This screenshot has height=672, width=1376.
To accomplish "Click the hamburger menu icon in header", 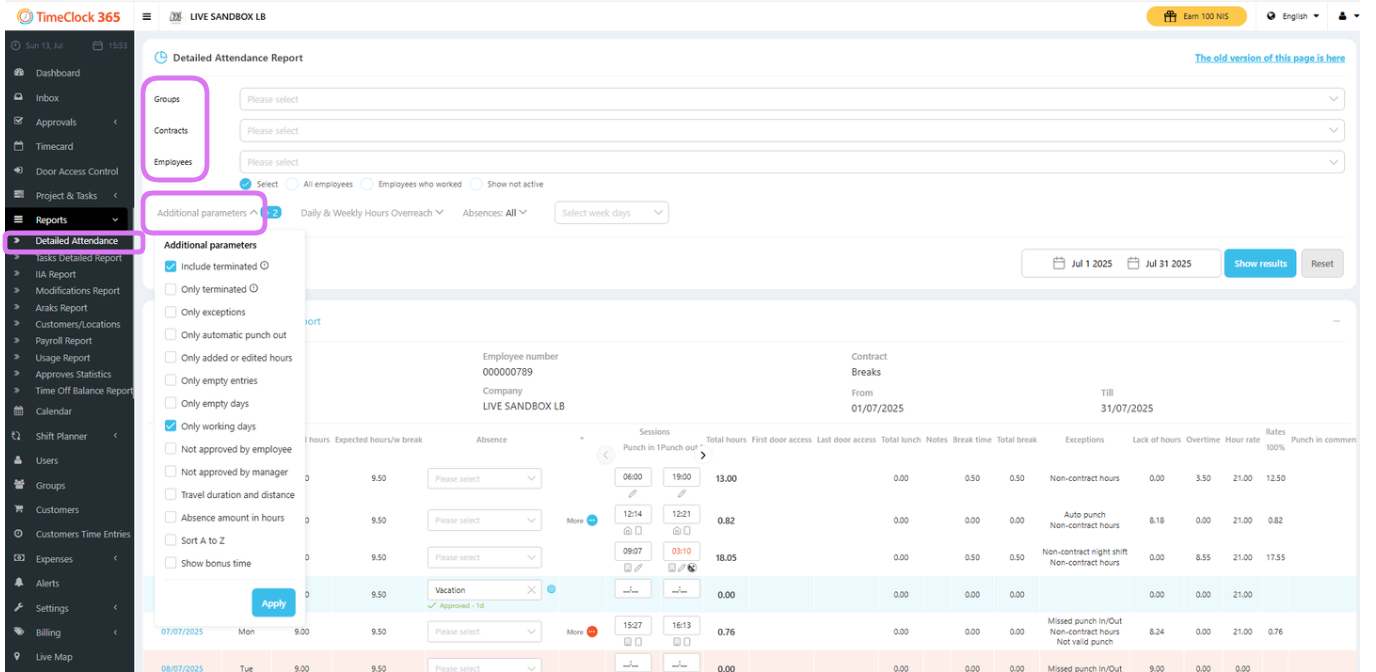I will pyautogui.click(x=147, y=17).
